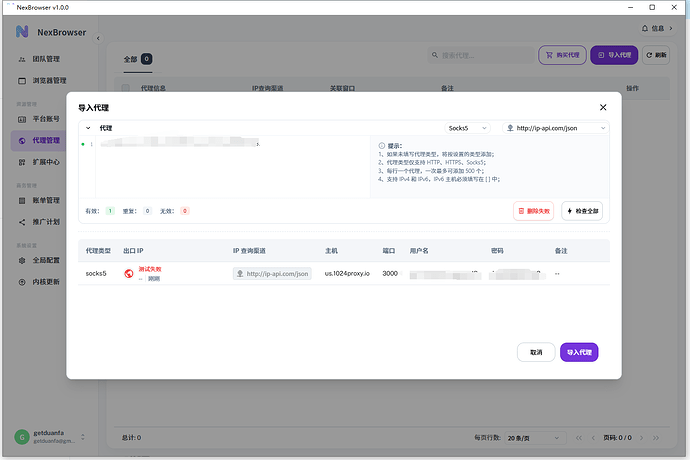Click port cell 3000
This screenshot has height=460, width=690.
(390, 273)
